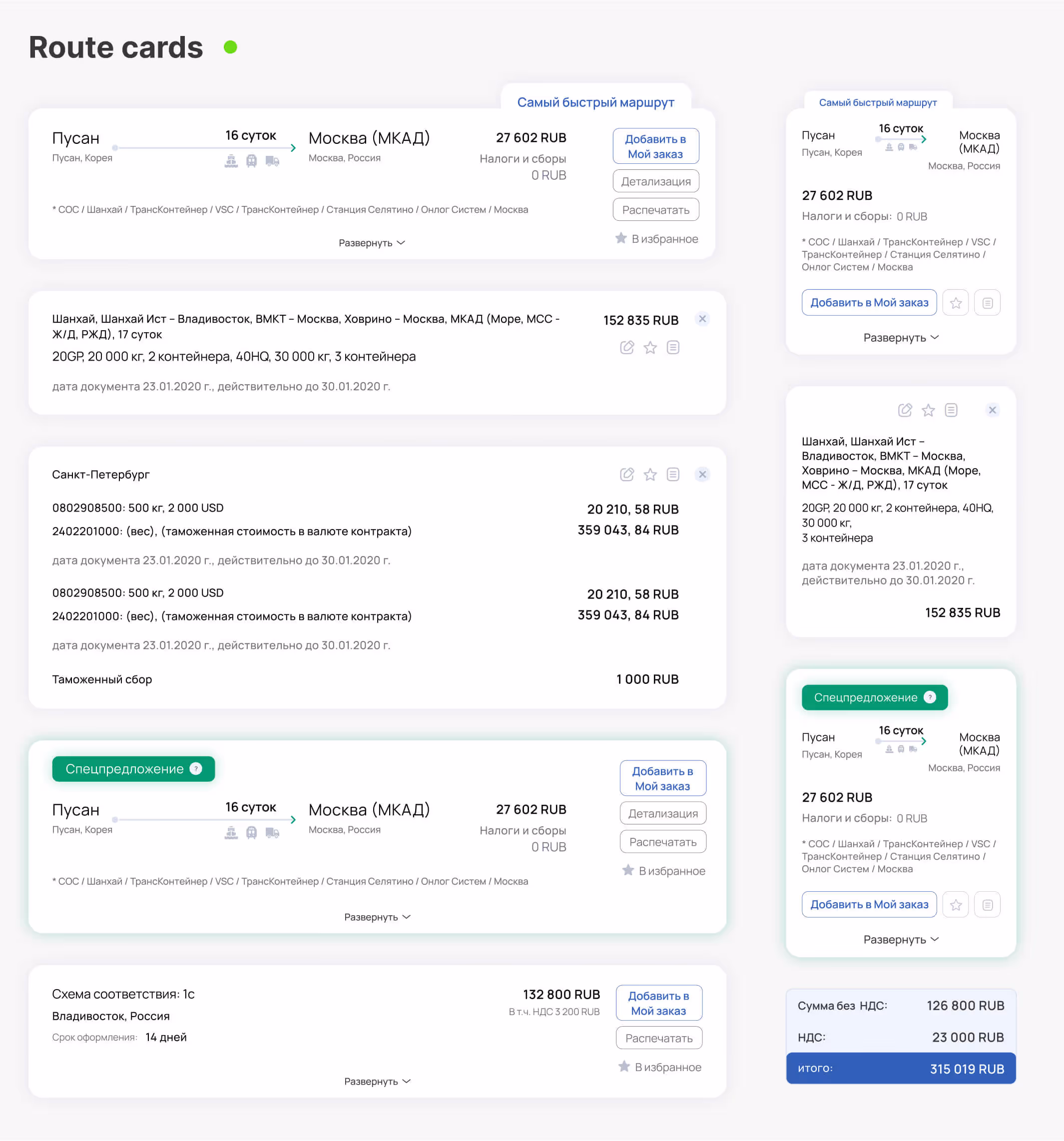Click edit icon on narrow Шанхай card
1064x1141 pixels.
coord(905,410)
